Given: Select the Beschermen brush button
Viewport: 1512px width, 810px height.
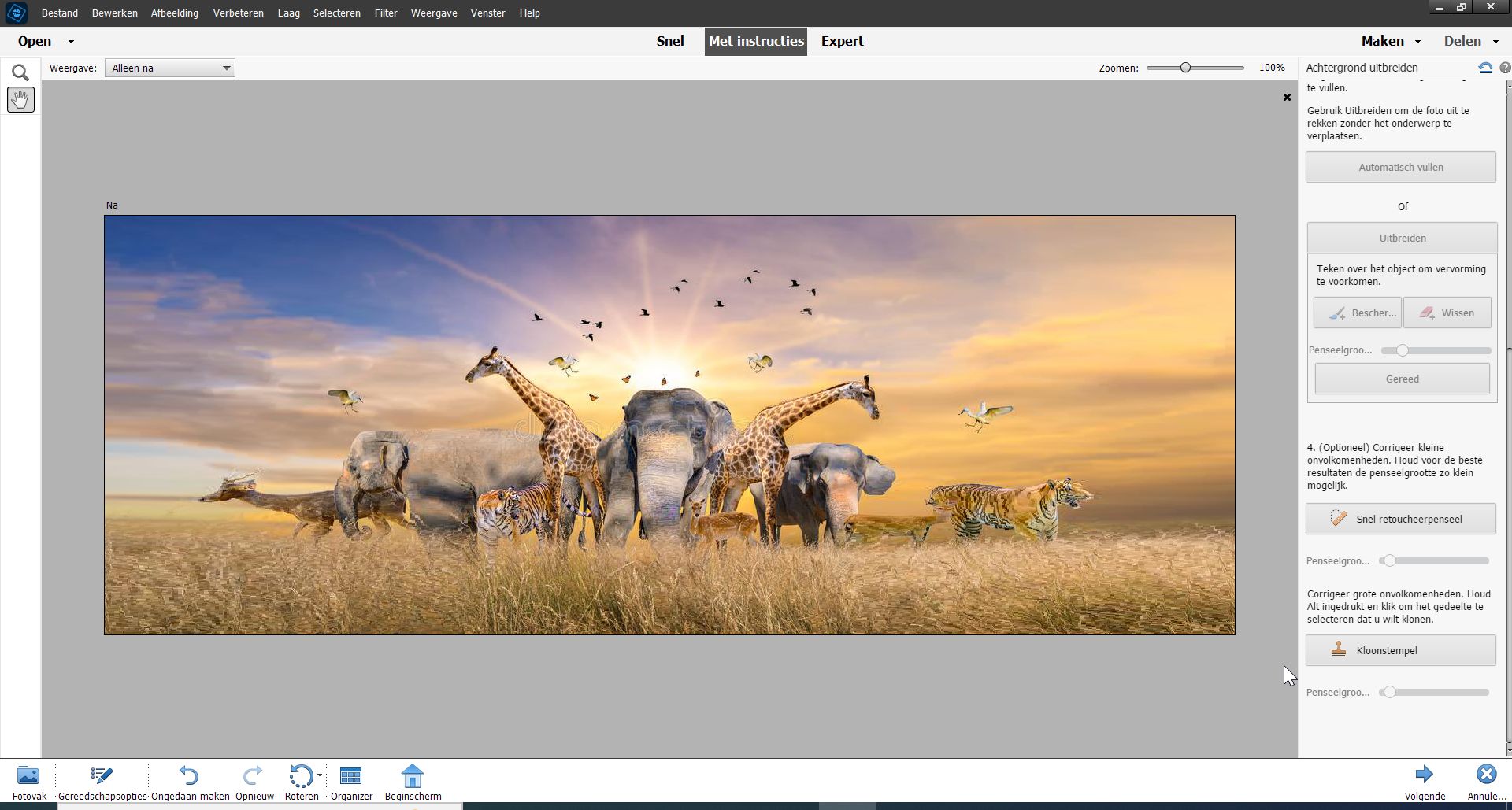Looking at the screenshot, I should point(1358,313).
